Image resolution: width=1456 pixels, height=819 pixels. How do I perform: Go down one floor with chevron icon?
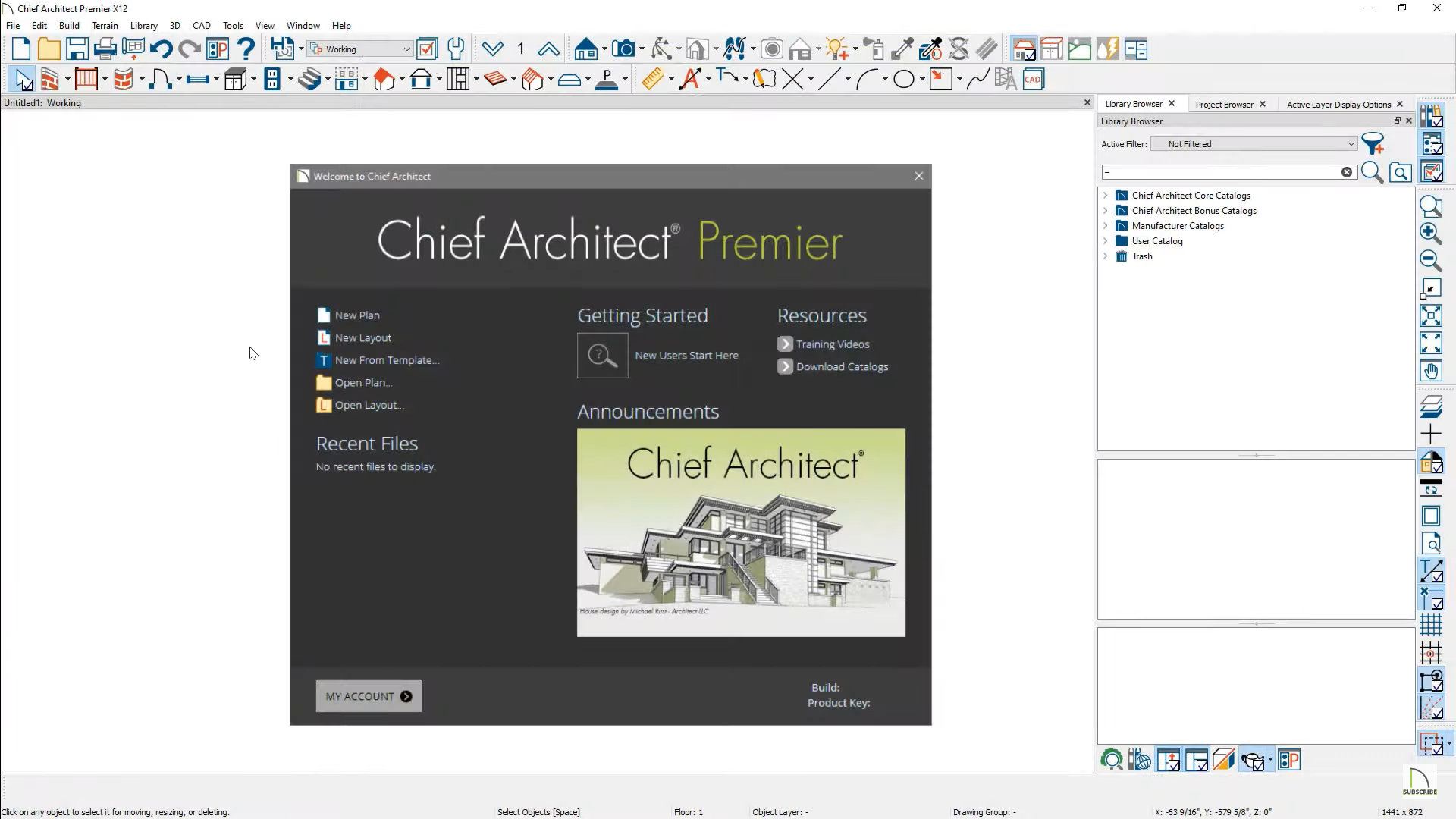(493, 49)
